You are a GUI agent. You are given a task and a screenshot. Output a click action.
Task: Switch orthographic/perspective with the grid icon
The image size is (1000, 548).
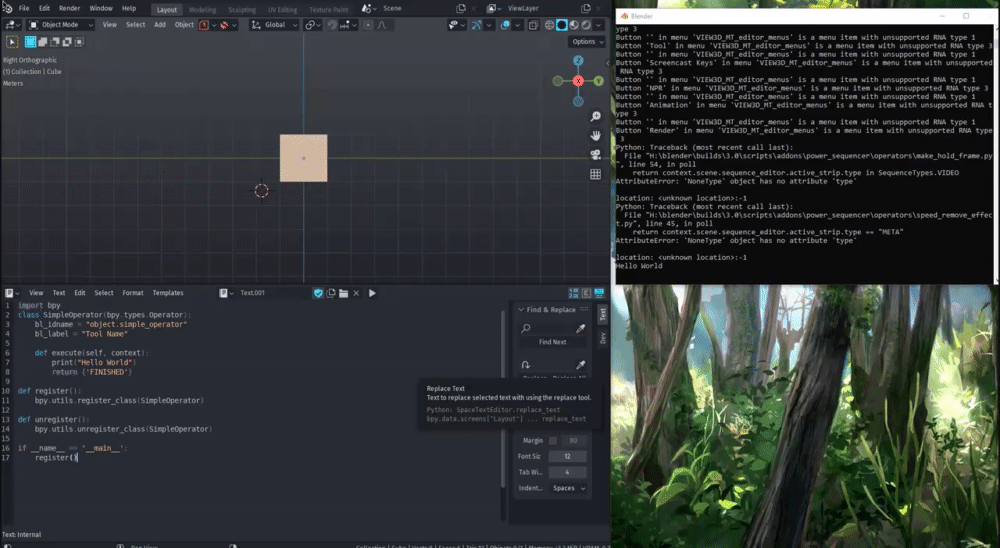596,174
